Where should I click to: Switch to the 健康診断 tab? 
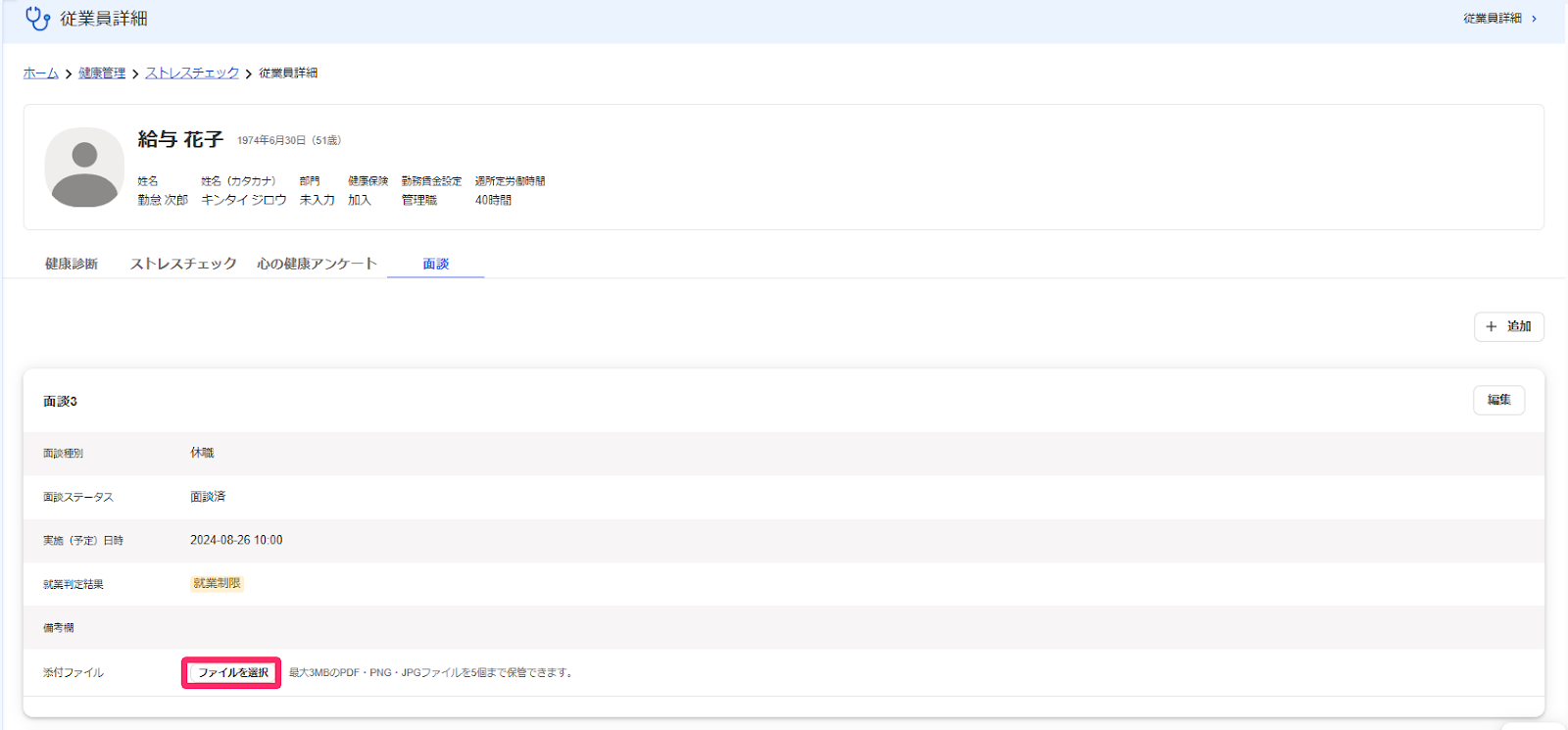[x=72, y=264]
